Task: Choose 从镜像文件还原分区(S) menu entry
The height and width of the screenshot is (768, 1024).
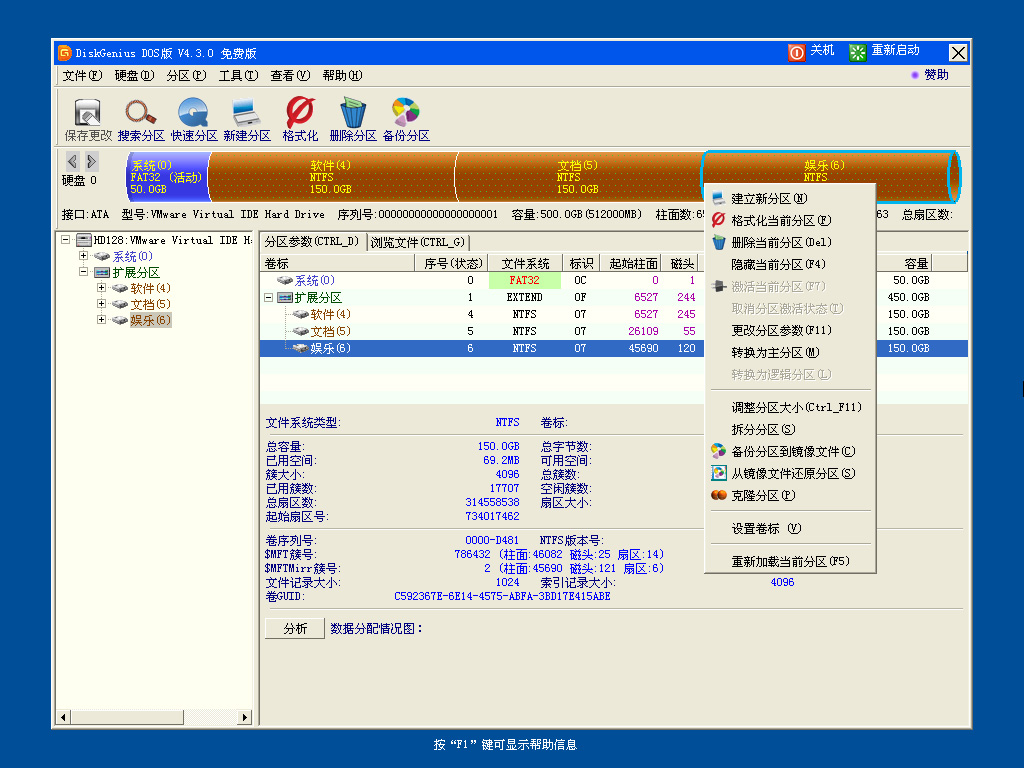Action: point(790,473)
